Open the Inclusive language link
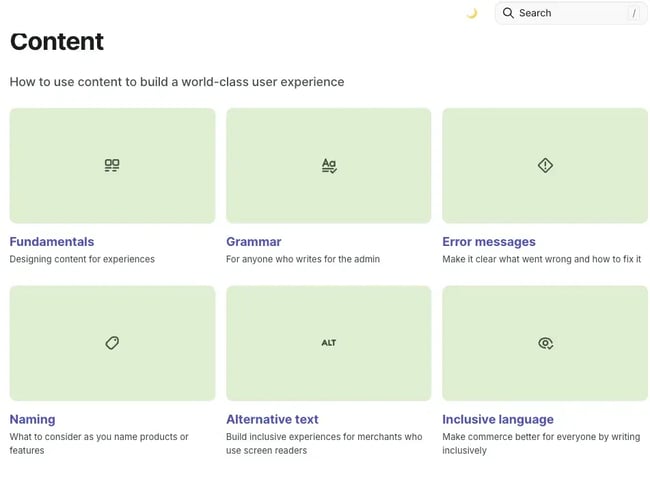The image size is (650, 481). tap(498, 420)
